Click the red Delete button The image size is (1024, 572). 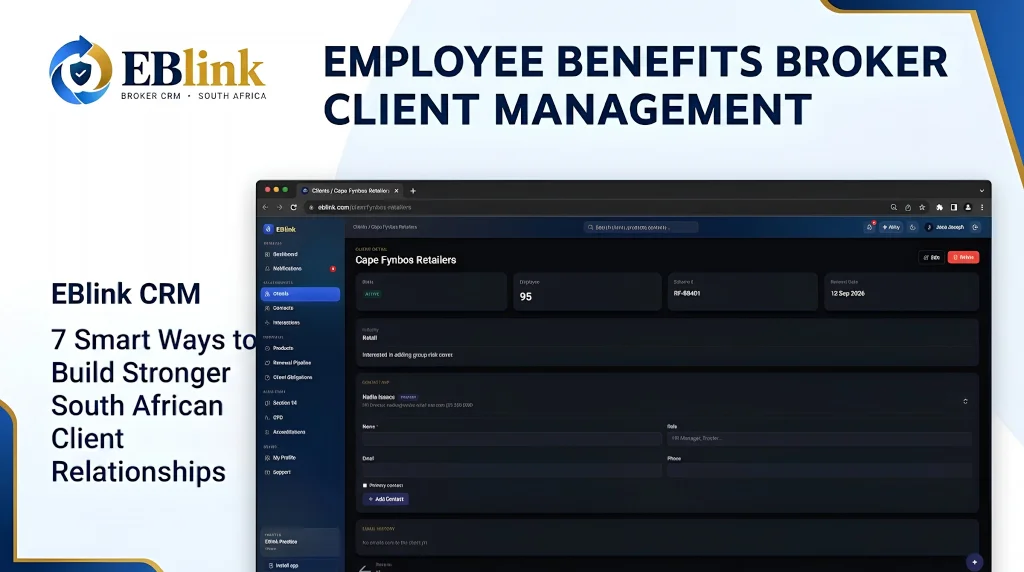coord(963,257)
